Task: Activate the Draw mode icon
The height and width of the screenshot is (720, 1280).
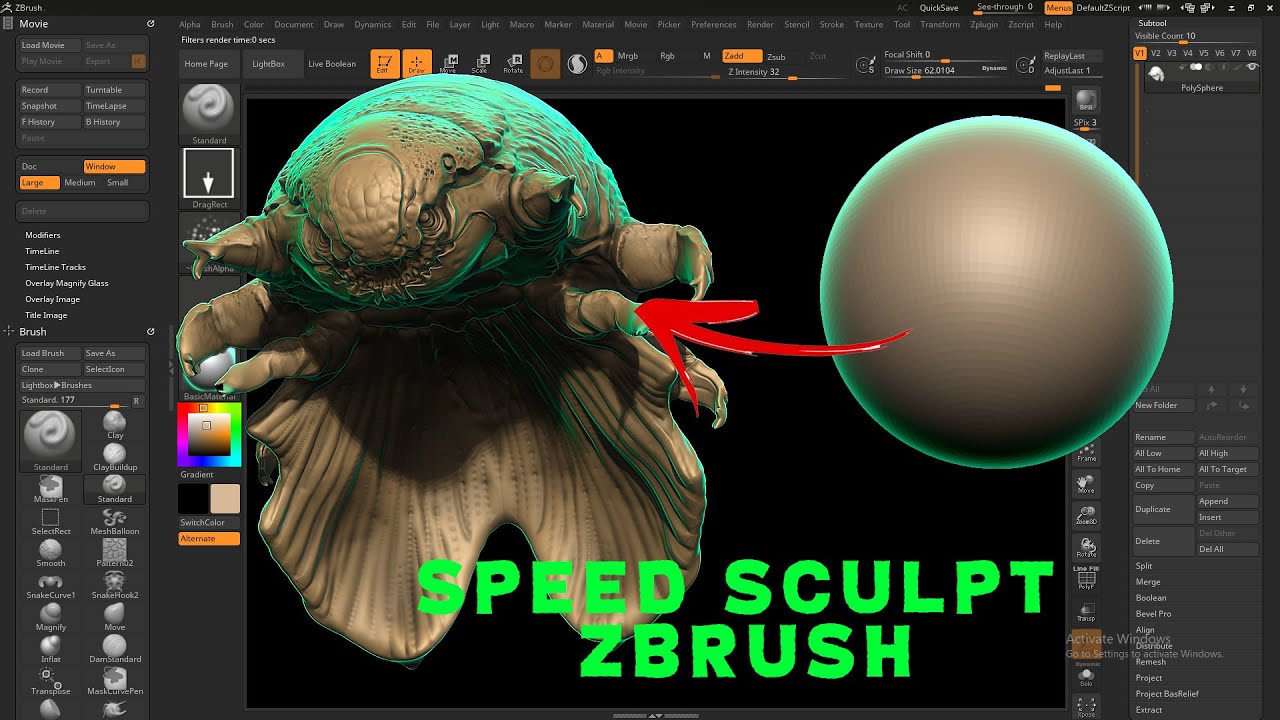Action: coord(417,64)
